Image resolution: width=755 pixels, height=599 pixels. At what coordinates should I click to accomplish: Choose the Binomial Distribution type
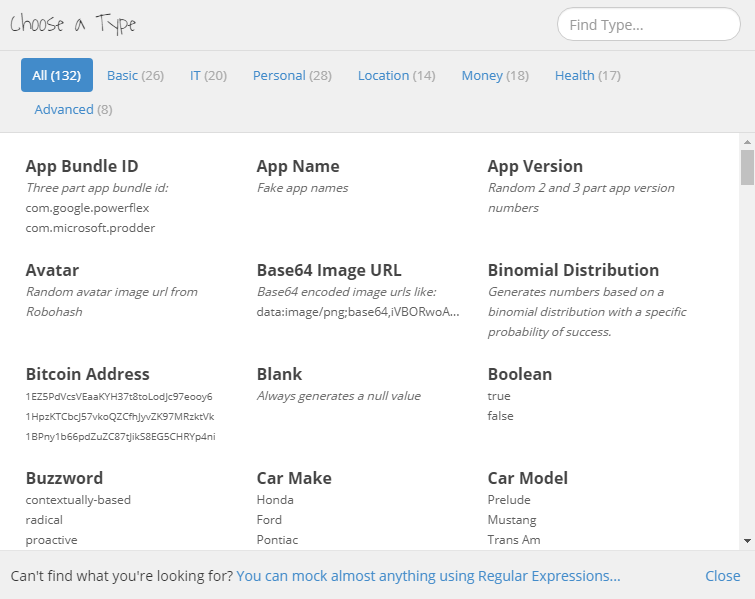[573, 270]
